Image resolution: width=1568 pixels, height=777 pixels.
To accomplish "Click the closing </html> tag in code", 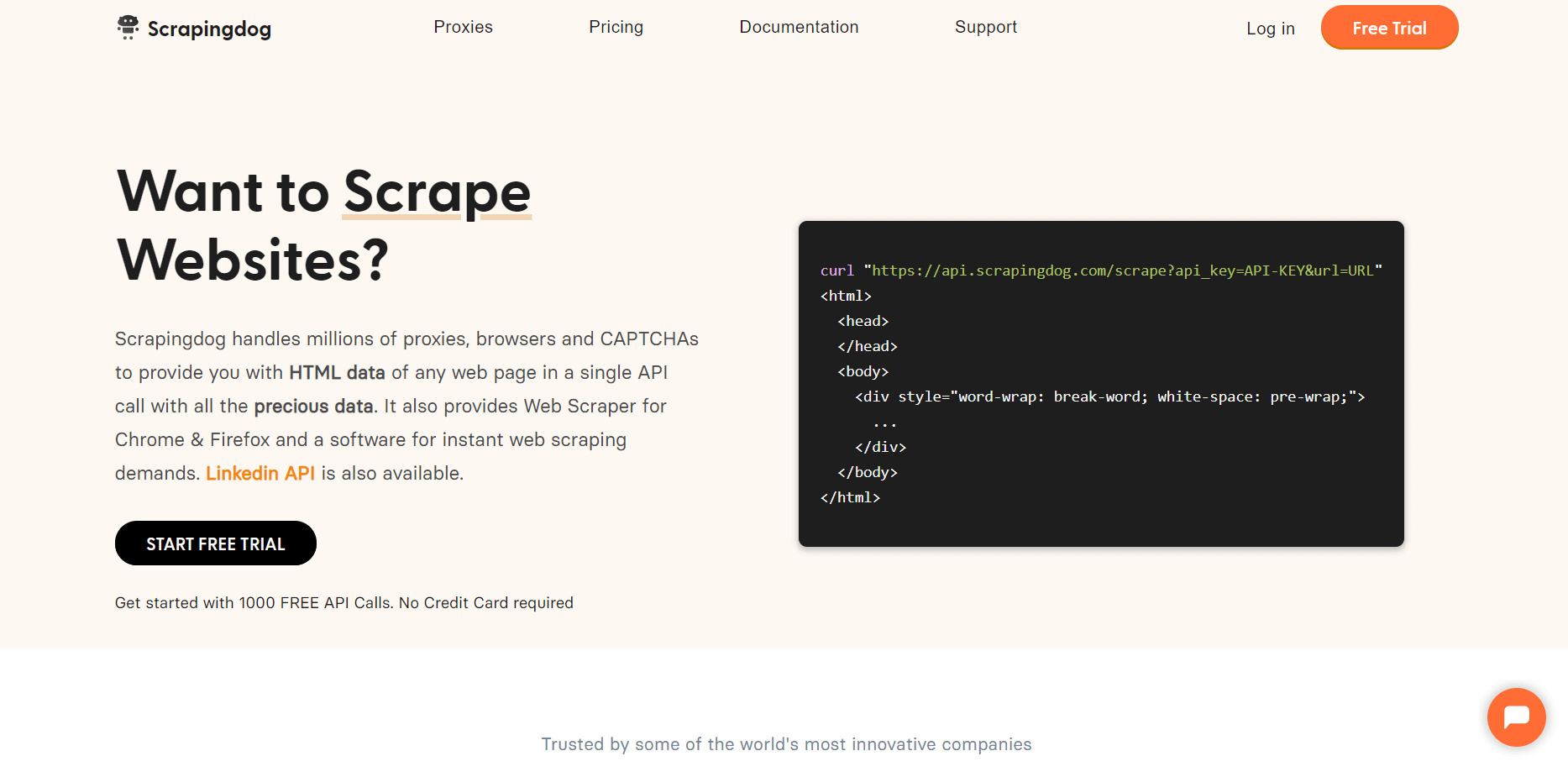I will pyautogui.click(x=850, y=497).
